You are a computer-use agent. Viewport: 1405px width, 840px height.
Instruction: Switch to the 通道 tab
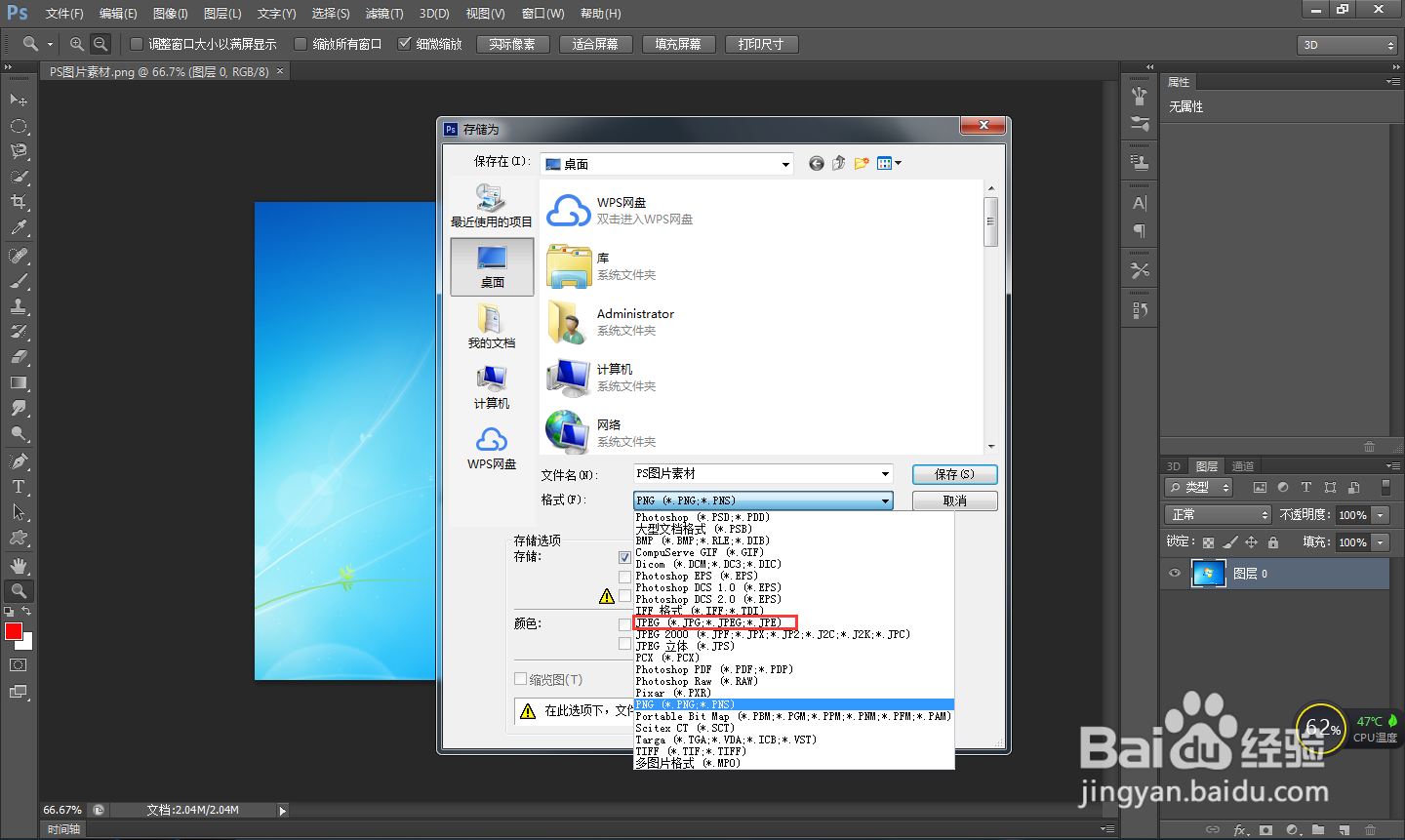click(x=1242, y=466)
